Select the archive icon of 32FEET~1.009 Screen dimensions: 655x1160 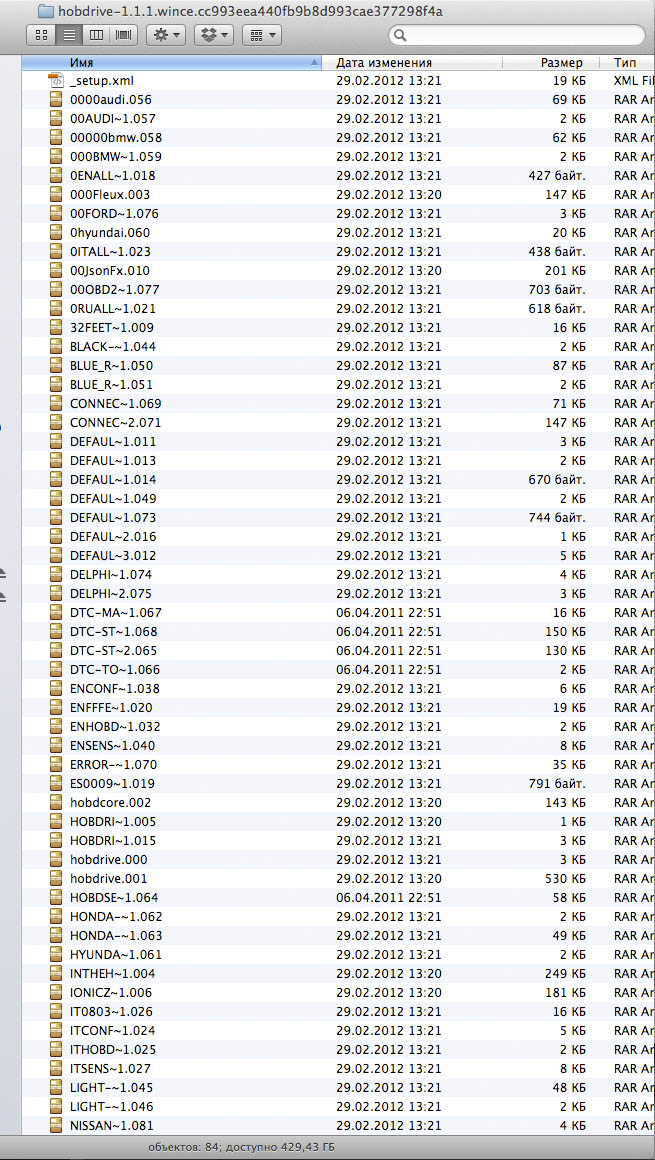57,328
